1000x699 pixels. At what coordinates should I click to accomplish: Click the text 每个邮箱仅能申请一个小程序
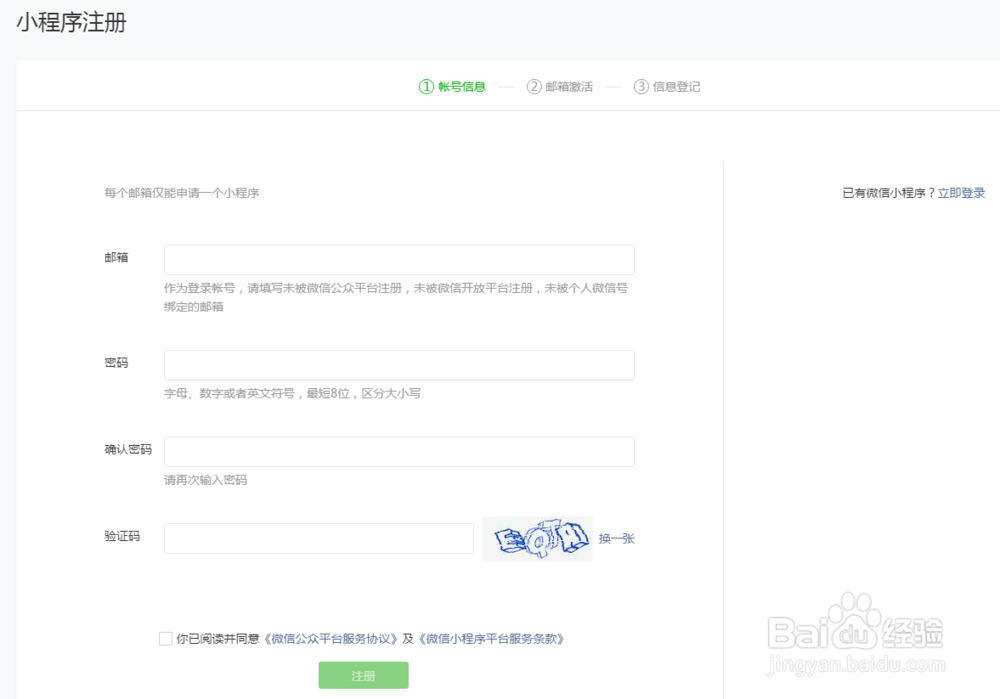point(182,193)
